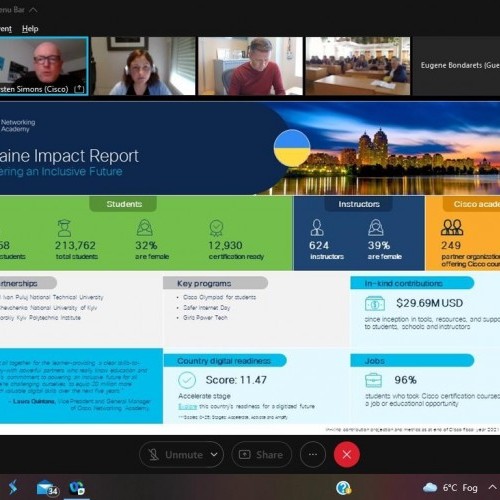The height and width of the screenshot is (500, 500).
Task: Open the Help menu
Action: 30,29
